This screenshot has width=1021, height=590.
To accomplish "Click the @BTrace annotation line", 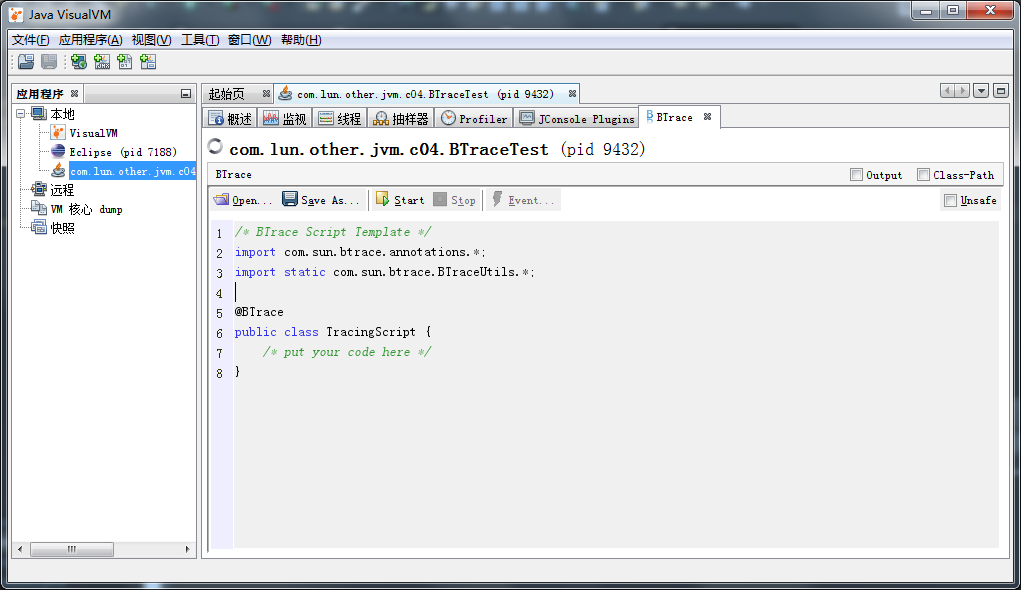I will pos(259,312).
